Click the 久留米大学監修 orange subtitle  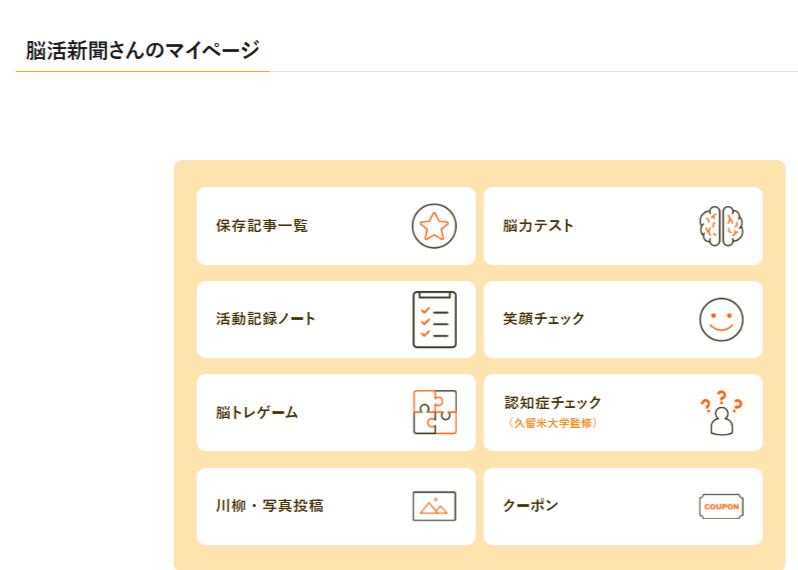pos(553,423)
